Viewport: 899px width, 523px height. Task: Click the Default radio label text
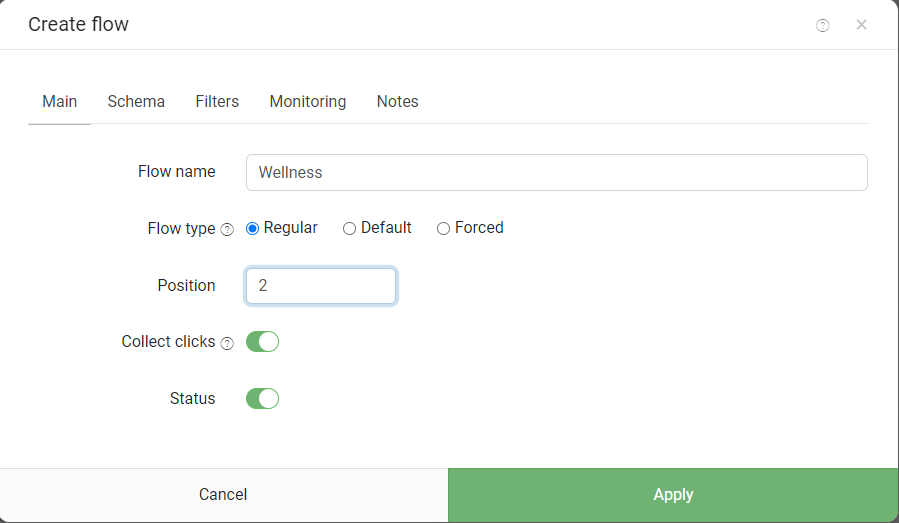[x=386, y=228]
